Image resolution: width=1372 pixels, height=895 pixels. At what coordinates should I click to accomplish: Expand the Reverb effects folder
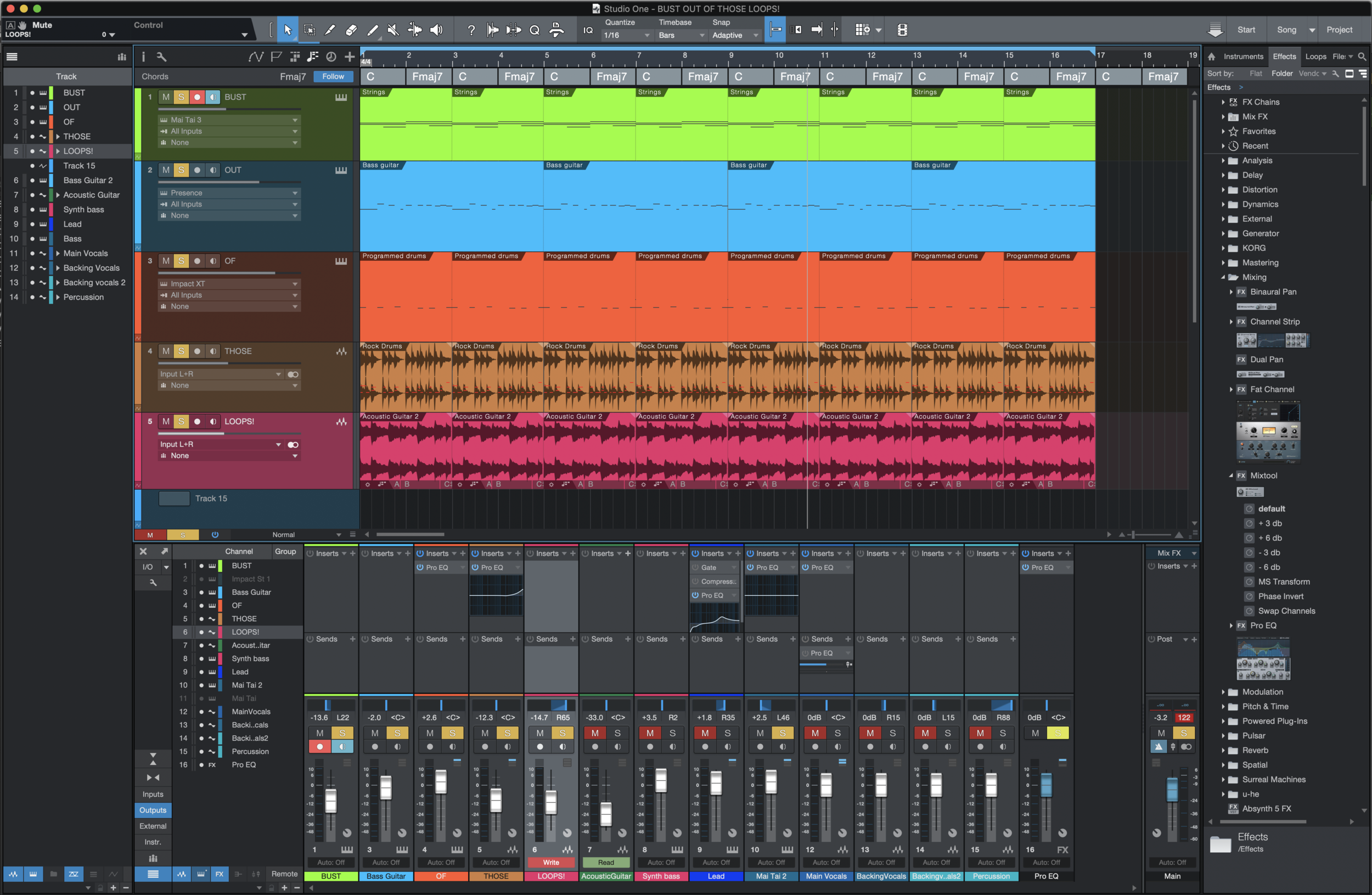[x=1223, y=750]
